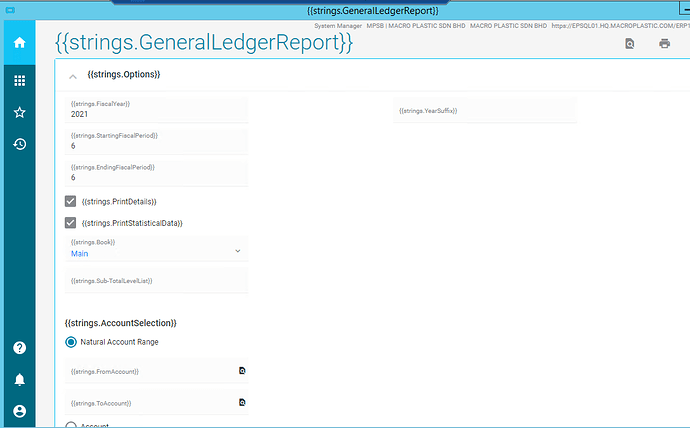The width and height of the screenshot is (690, 428).
Task: Open Favorites star icon in sidebar
Action: point(19,113)
